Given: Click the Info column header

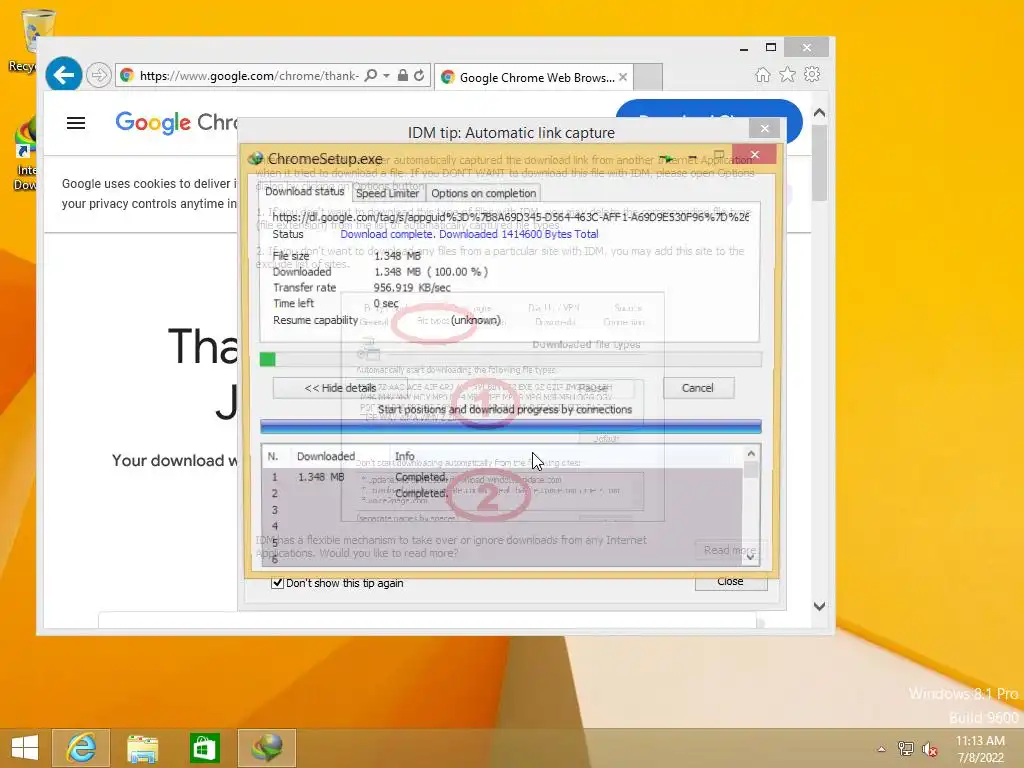Looking at the screenshot, I should [x=404, y=456].
